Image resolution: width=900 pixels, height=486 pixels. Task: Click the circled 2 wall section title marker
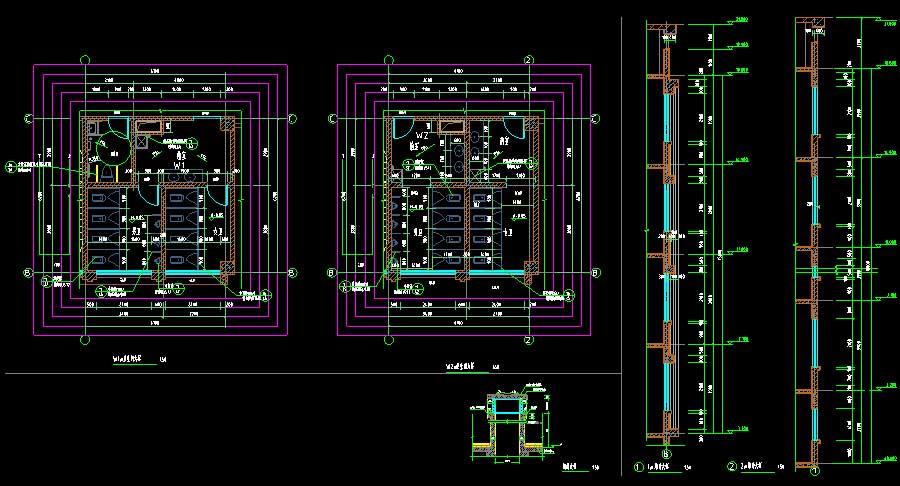pyautogui.click(x=731, y=466)
